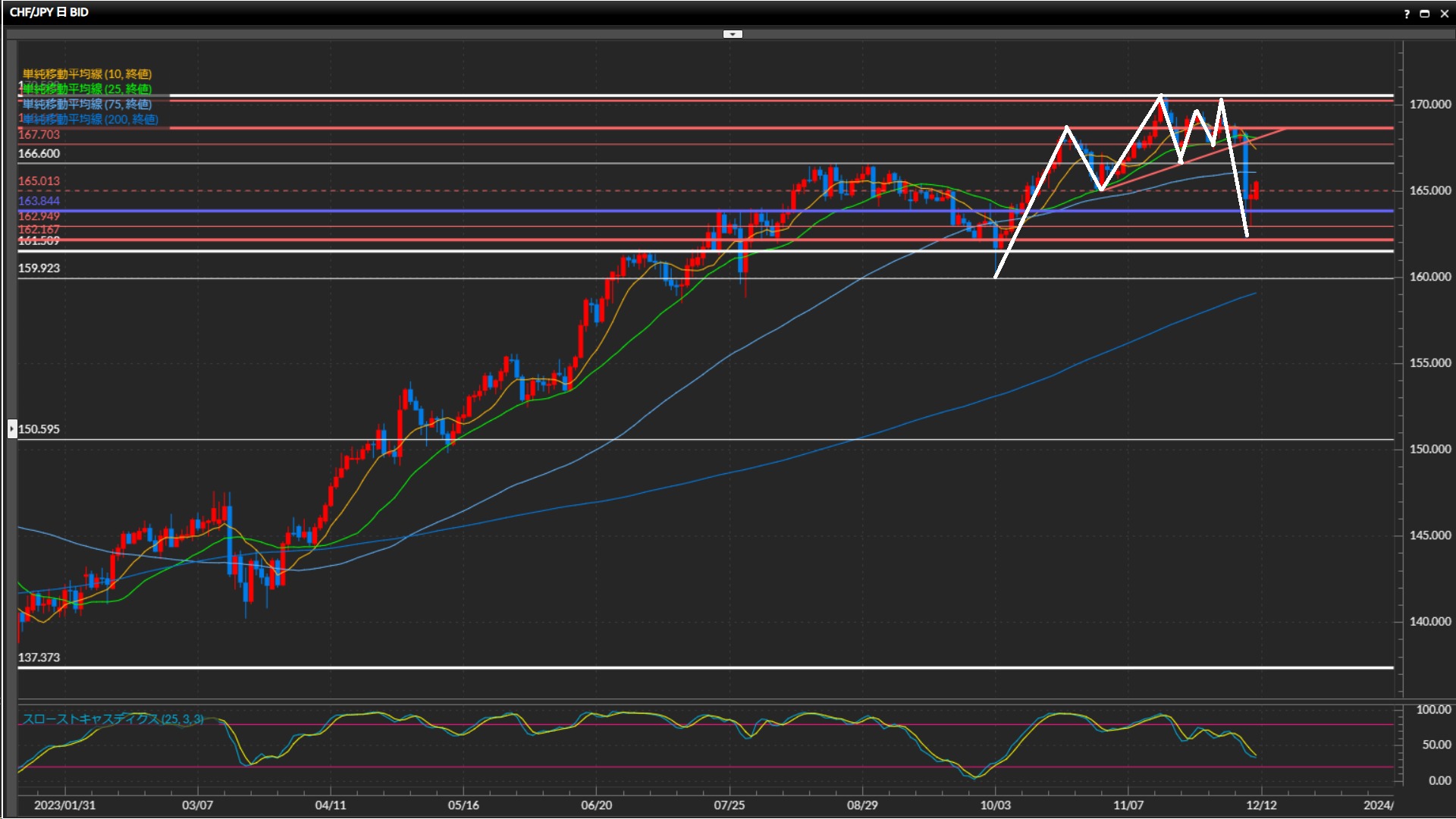Select the 137.373 horizontal line label
The width and height of the screenshot is (1456, 819).
pyautogui.click(x=39, y=657)
